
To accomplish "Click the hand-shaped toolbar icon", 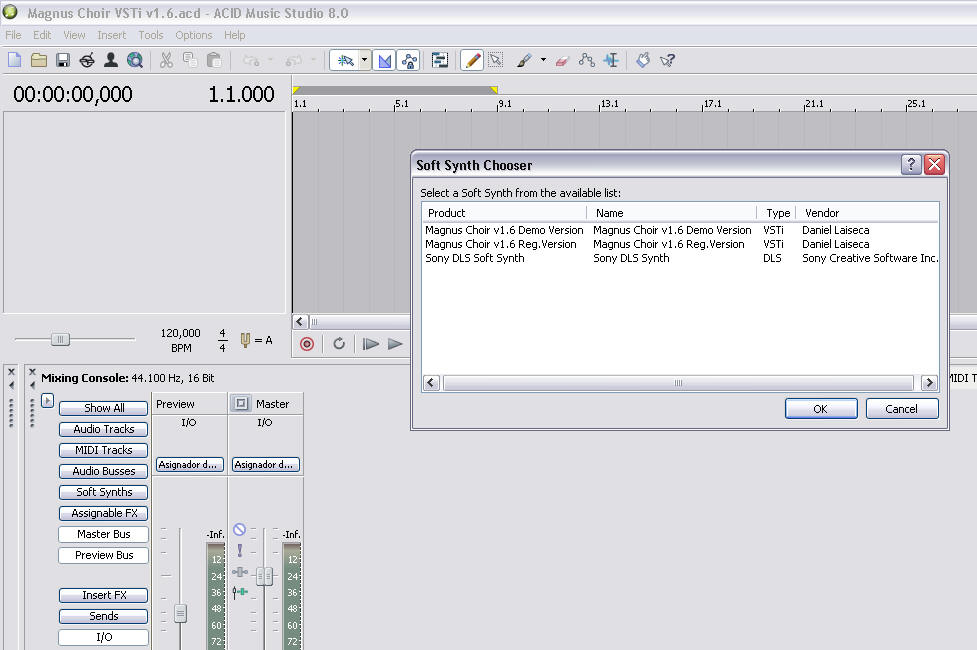I will click(643, 60).
